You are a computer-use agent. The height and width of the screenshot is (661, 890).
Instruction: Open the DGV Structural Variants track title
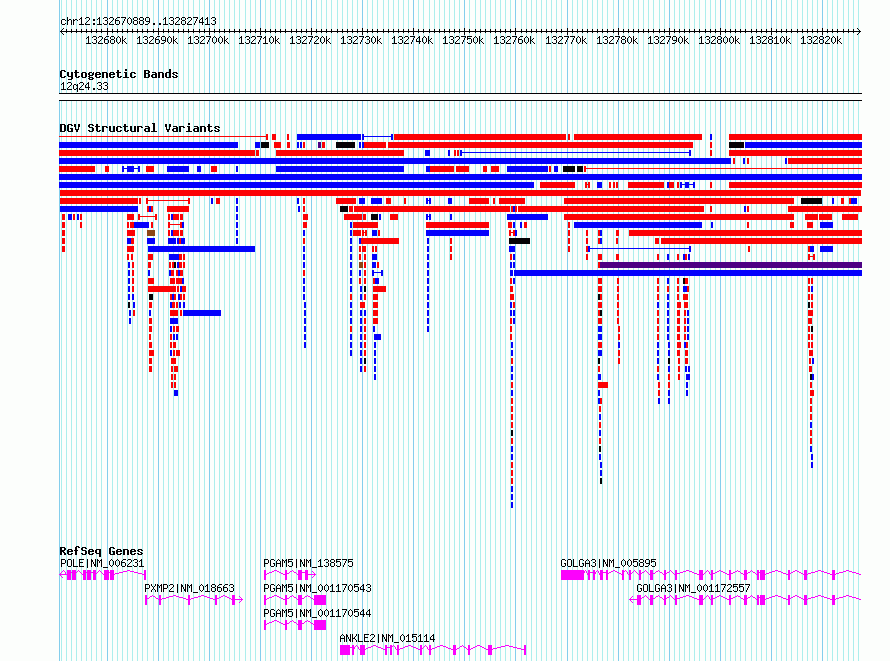pos(140,128)
